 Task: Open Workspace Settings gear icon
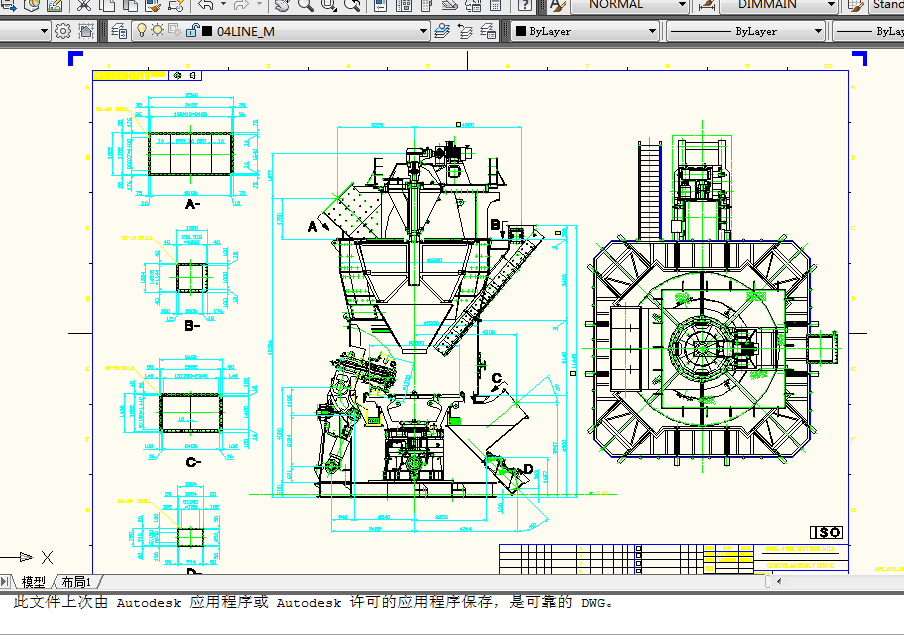coord(62,31)
